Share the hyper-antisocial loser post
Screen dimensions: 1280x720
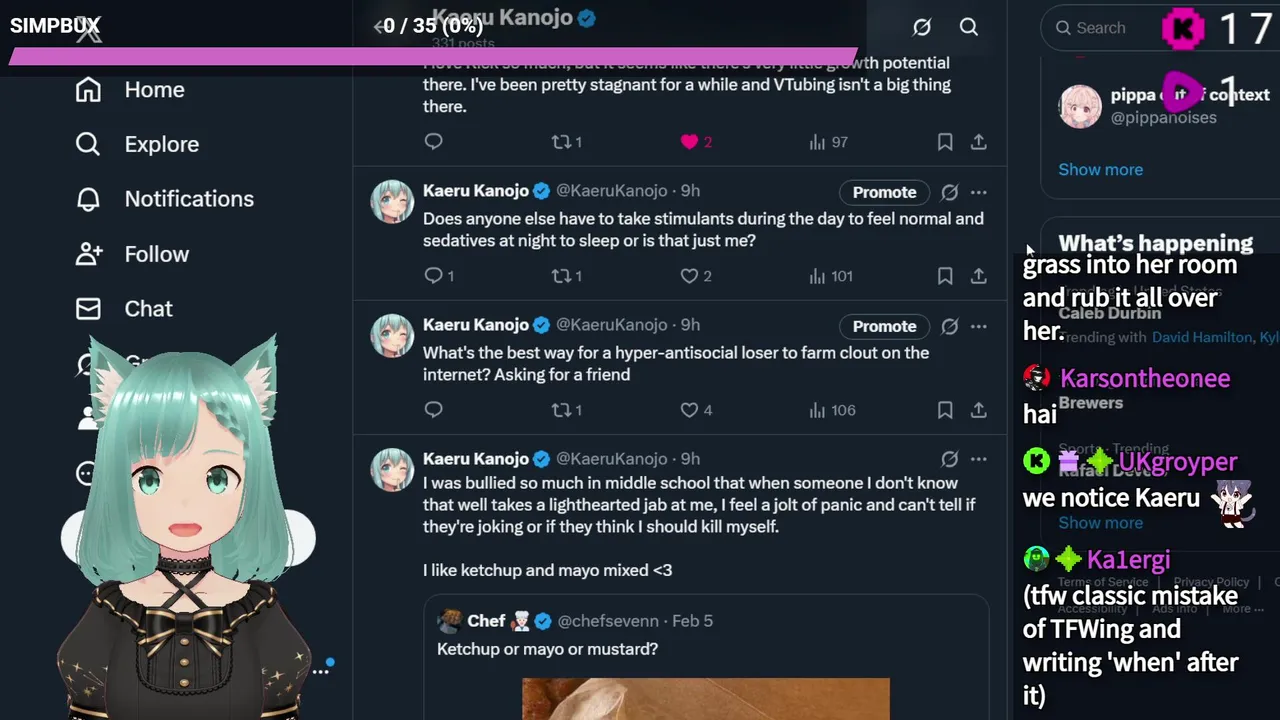pos(979,410)
